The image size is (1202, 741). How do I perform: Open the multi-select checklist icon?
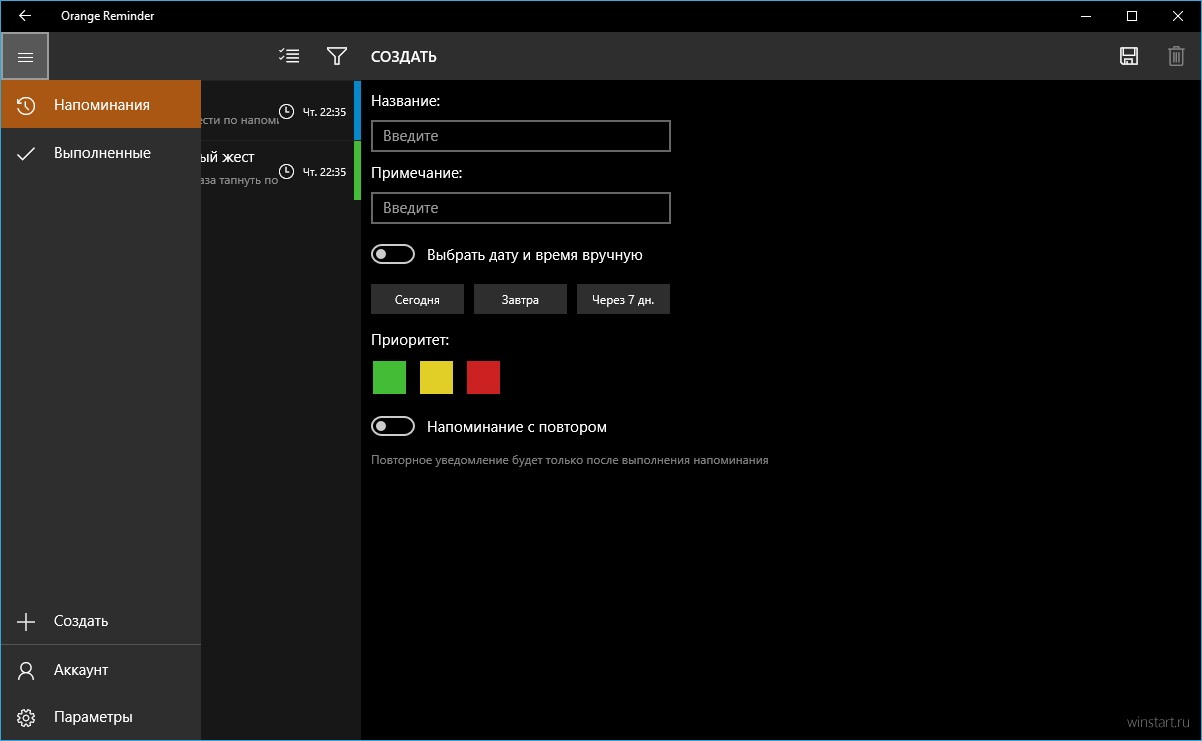[x=289, y=56]
